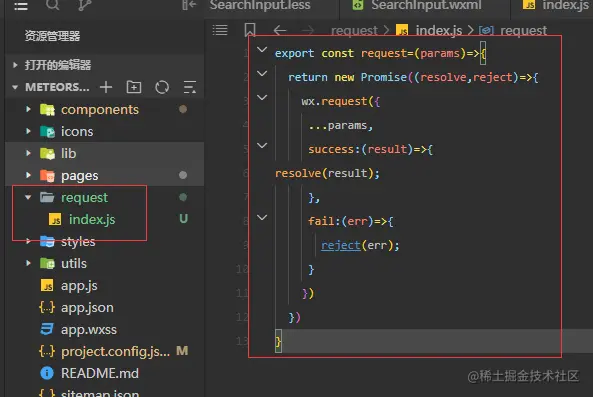Open the app.js file
This screenshot has width=593, height=397.
pos(79,285)
